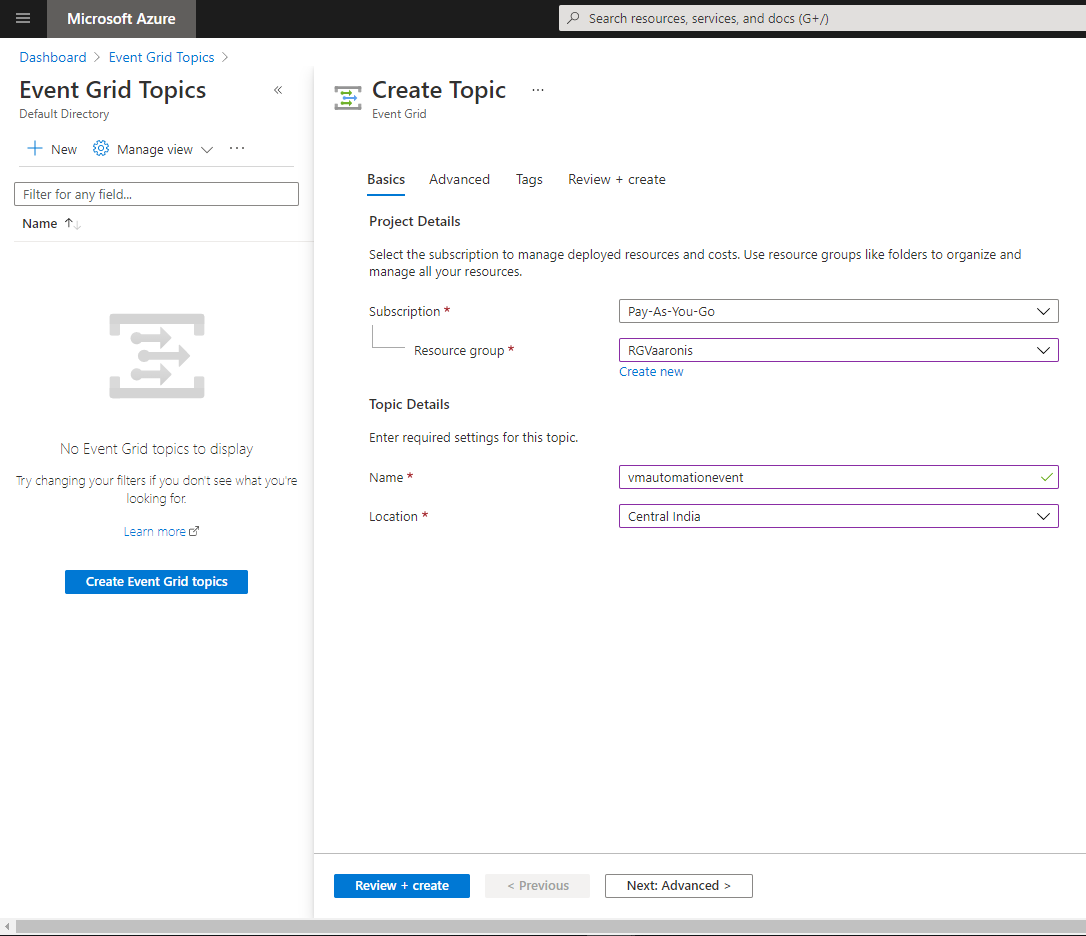This screenshot has width=1086, height=936.
Task: Open the Location dropdown
Action: (839, 516)
